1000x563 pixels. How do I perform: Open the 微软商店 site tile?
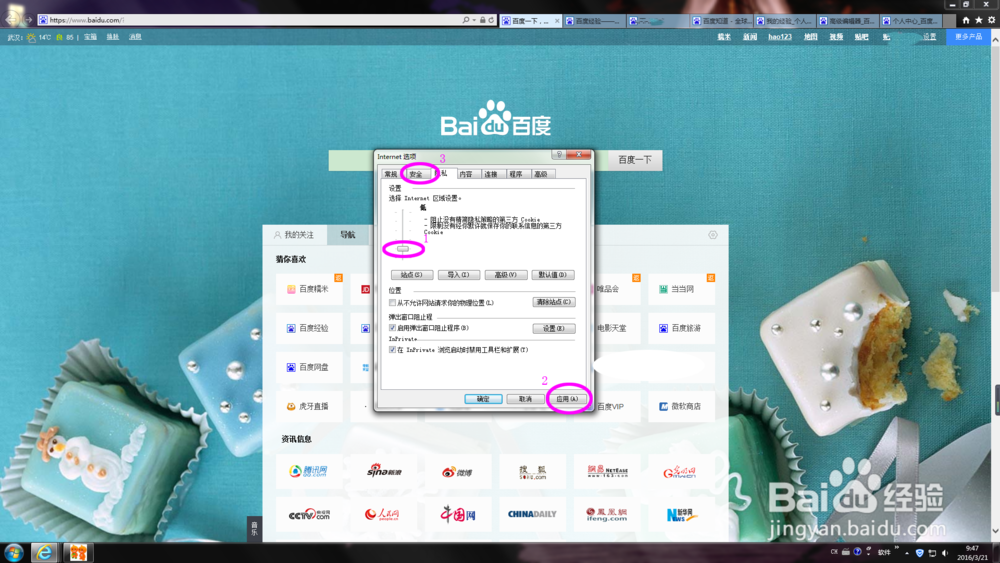point(681,406)
